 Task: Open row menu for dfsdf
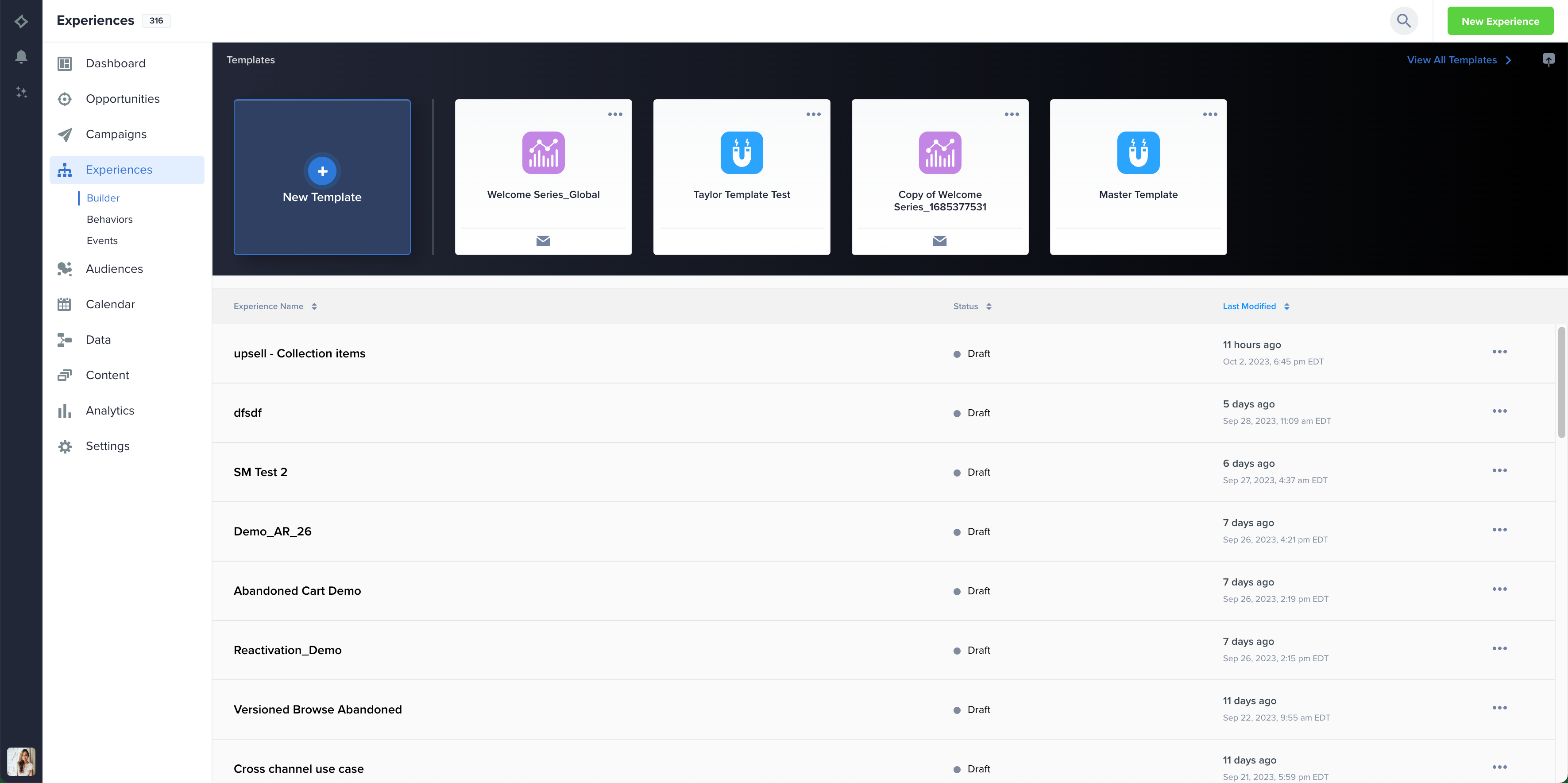point(1499,411)
